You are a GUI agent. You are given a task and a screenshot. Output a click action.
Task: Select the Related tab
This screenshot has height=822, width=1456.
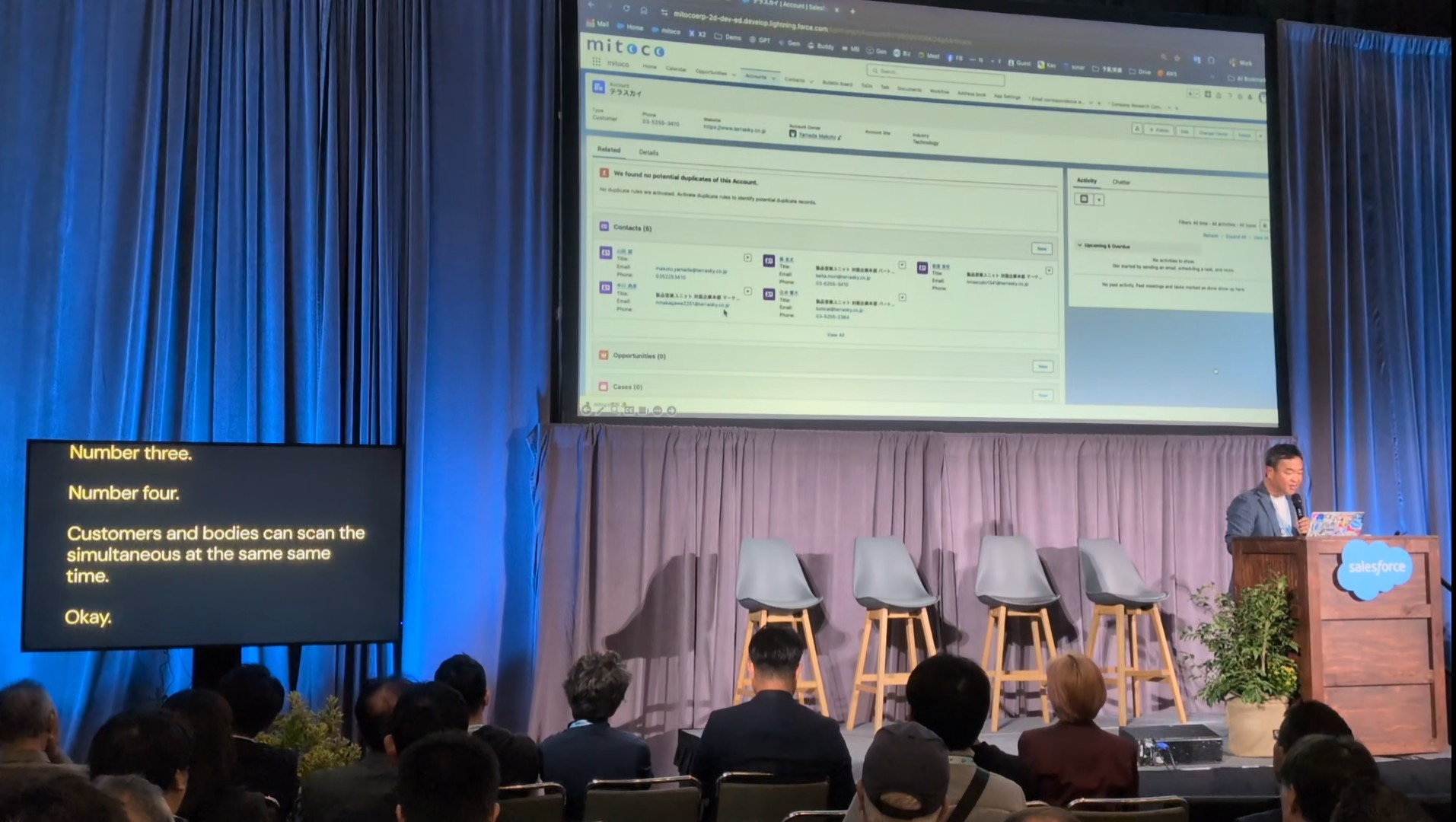point(608,150)
